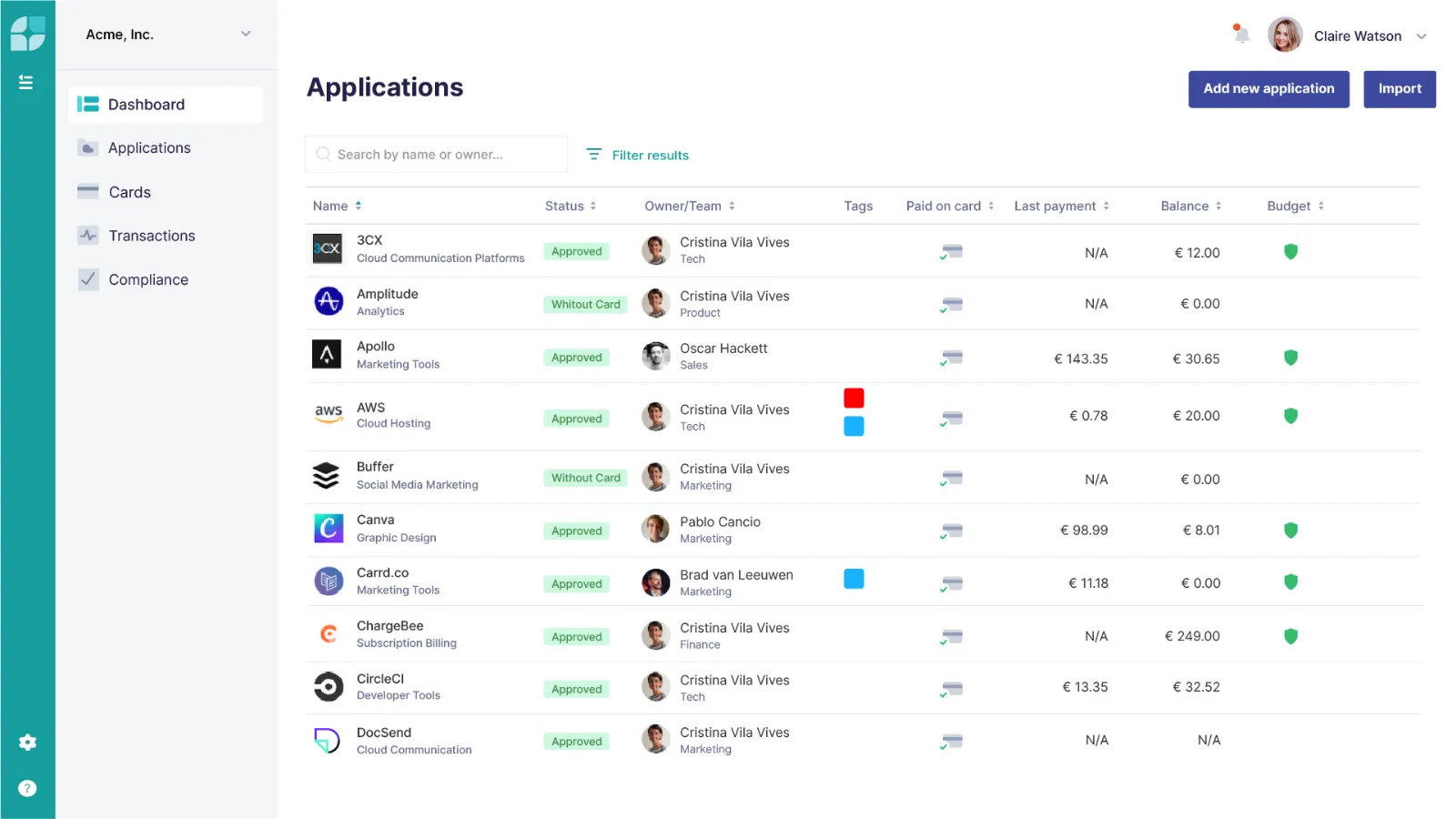
Task: Click the paid-on-card indicator for Buffer
Action: 951,477
